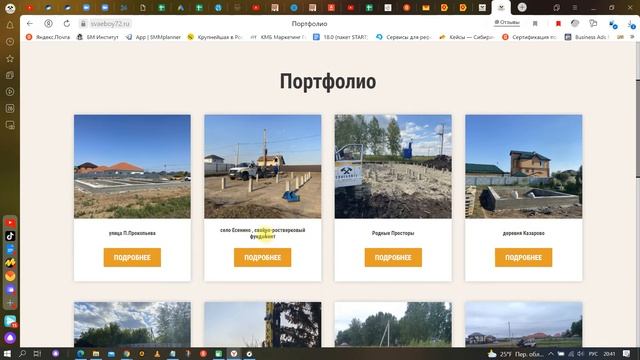Click the gray bookmark icon in the address bar
Screen dimensions: 640x360
tap(535, 24)
